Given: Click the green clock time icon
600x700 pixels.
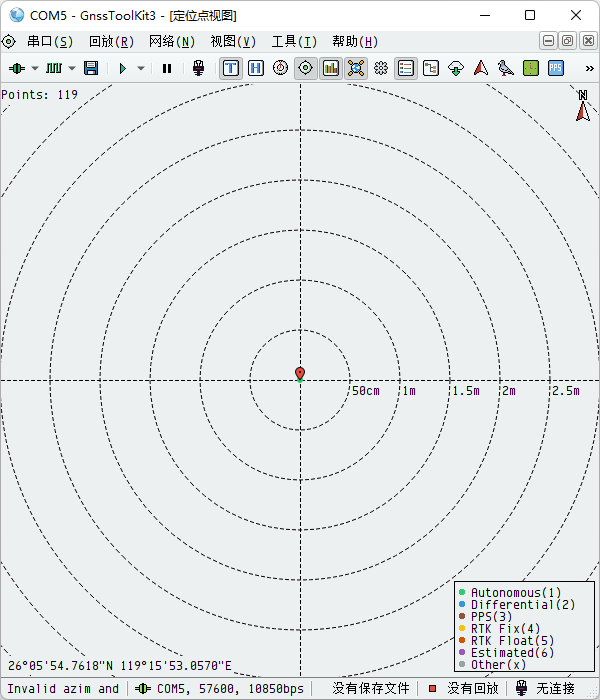Looking at the screenshot, I should tap(531, 68).
